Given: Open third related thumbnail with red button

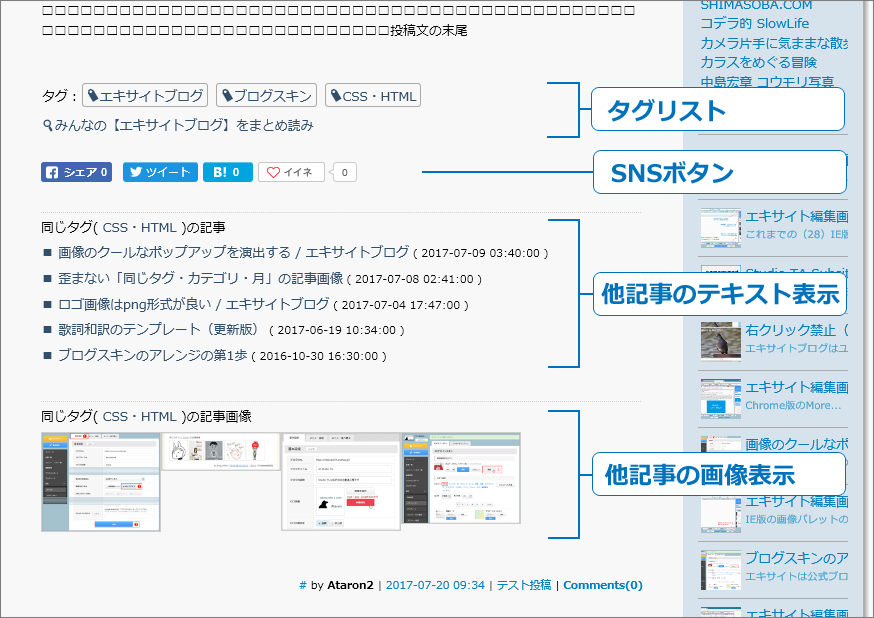Looking at the screenshot, I should (341, 482).
